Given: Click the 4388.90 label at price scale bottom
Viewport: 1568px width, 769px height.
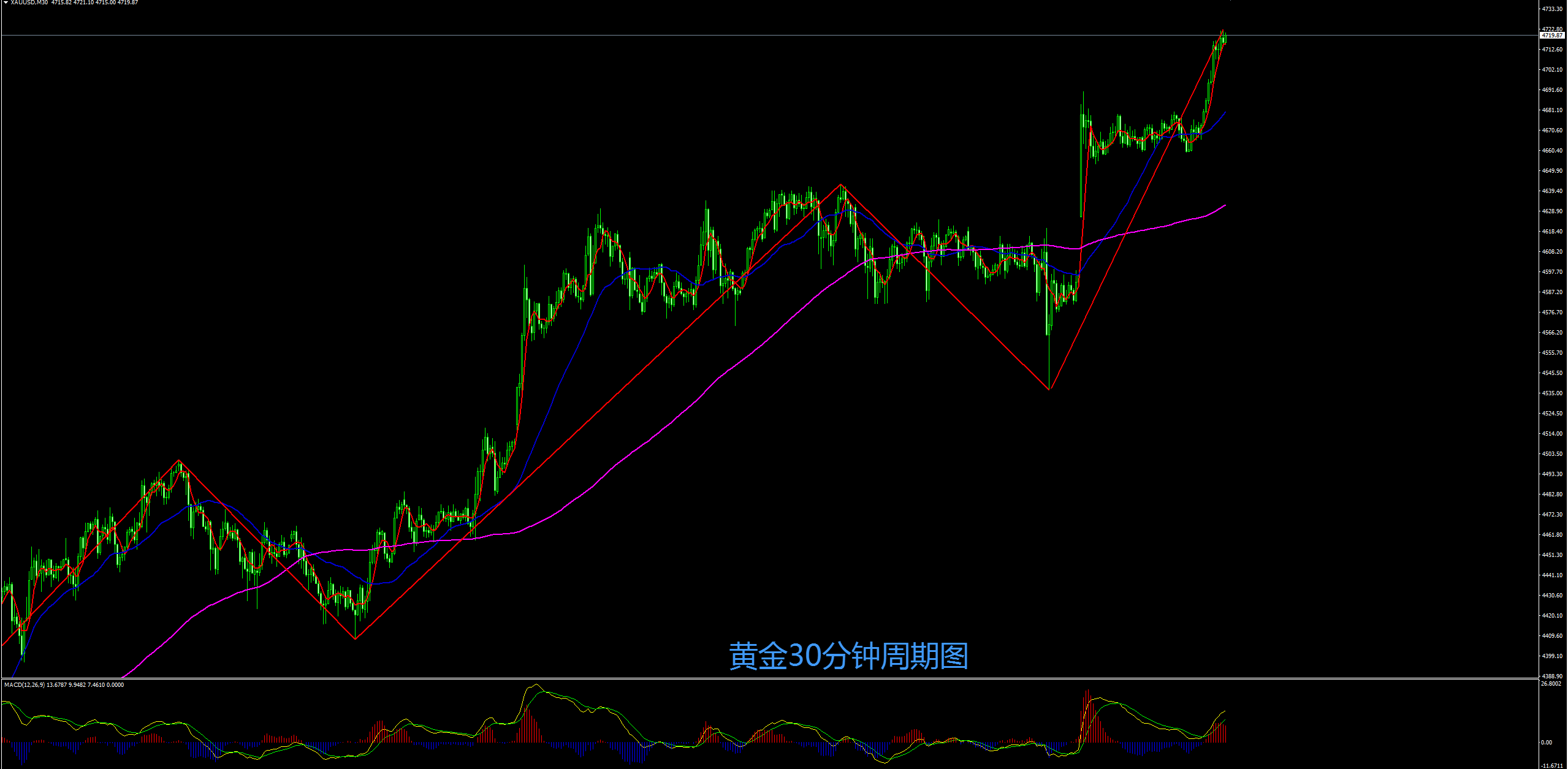Looking at the screenshot, I should (1551, 676).
